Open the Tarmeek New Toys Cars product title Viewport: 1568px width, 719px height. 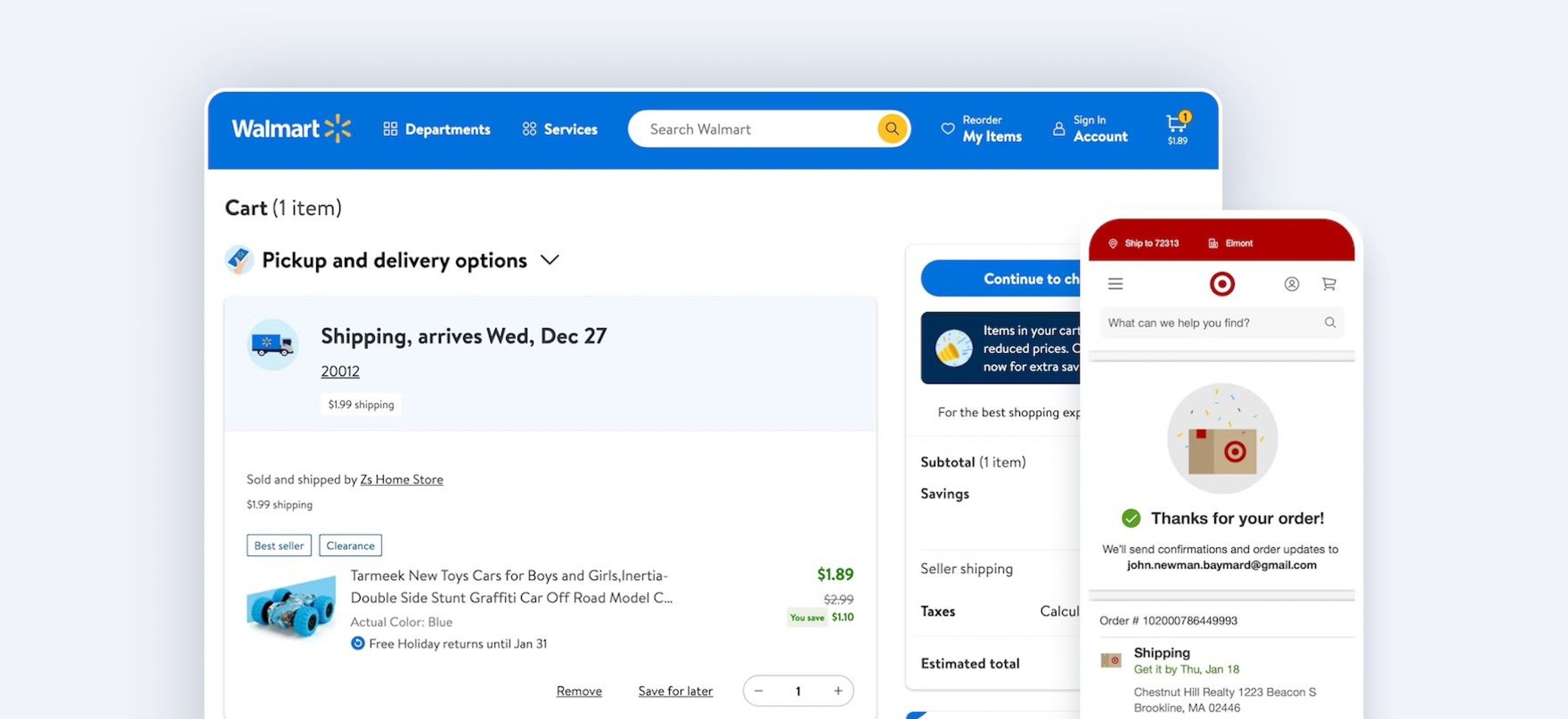511,586
